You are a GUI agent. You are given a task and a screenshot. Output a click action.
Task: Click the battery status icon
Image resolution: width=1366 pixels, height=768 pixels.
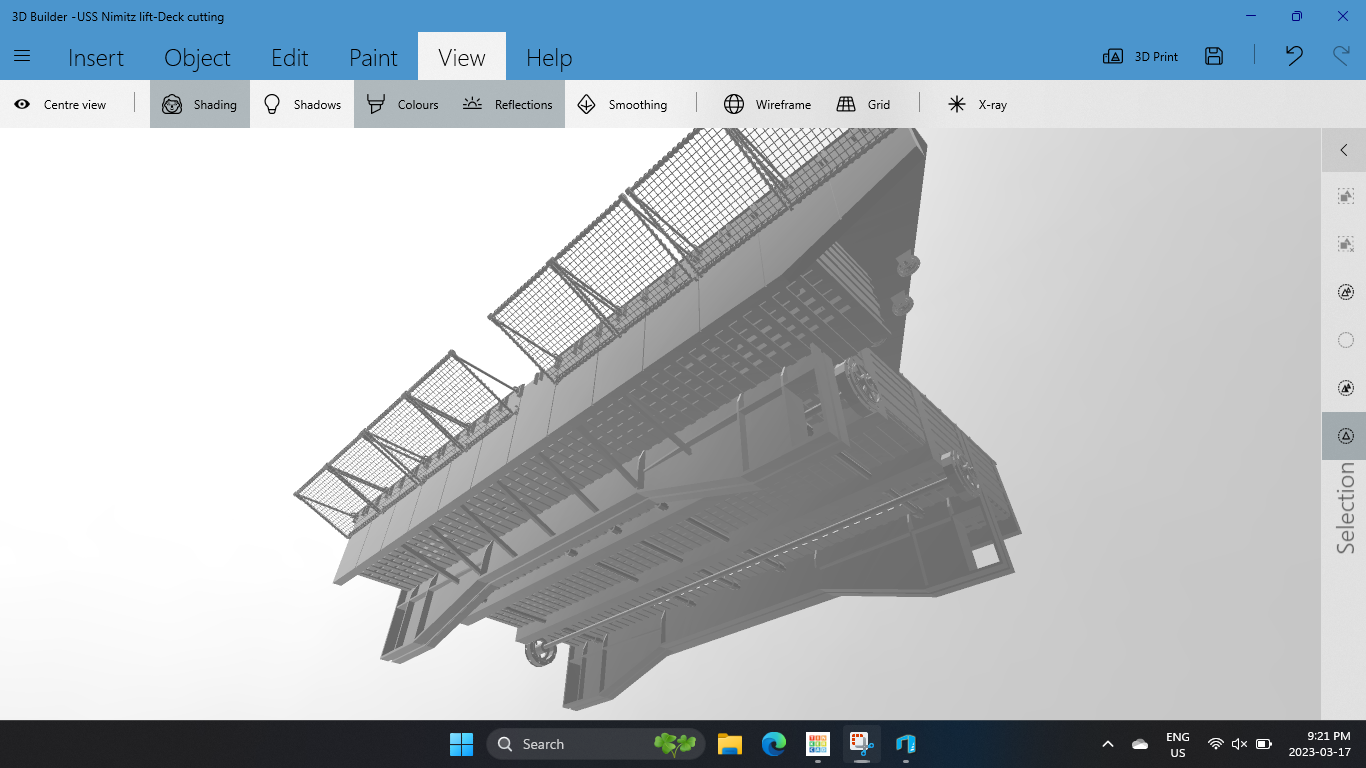pos(1264,744)
